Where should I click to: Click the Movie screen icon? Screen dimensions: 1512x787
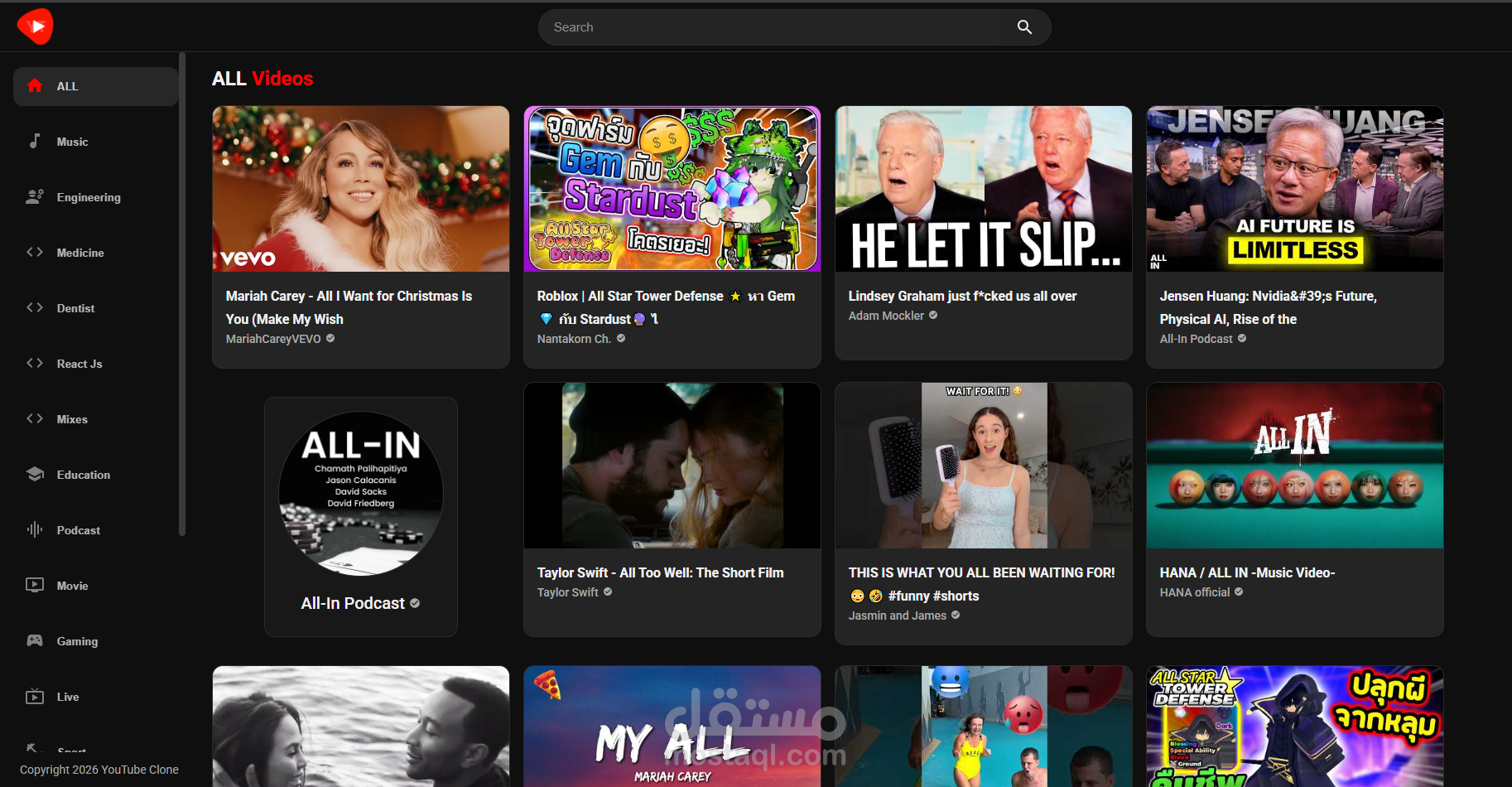35,586
